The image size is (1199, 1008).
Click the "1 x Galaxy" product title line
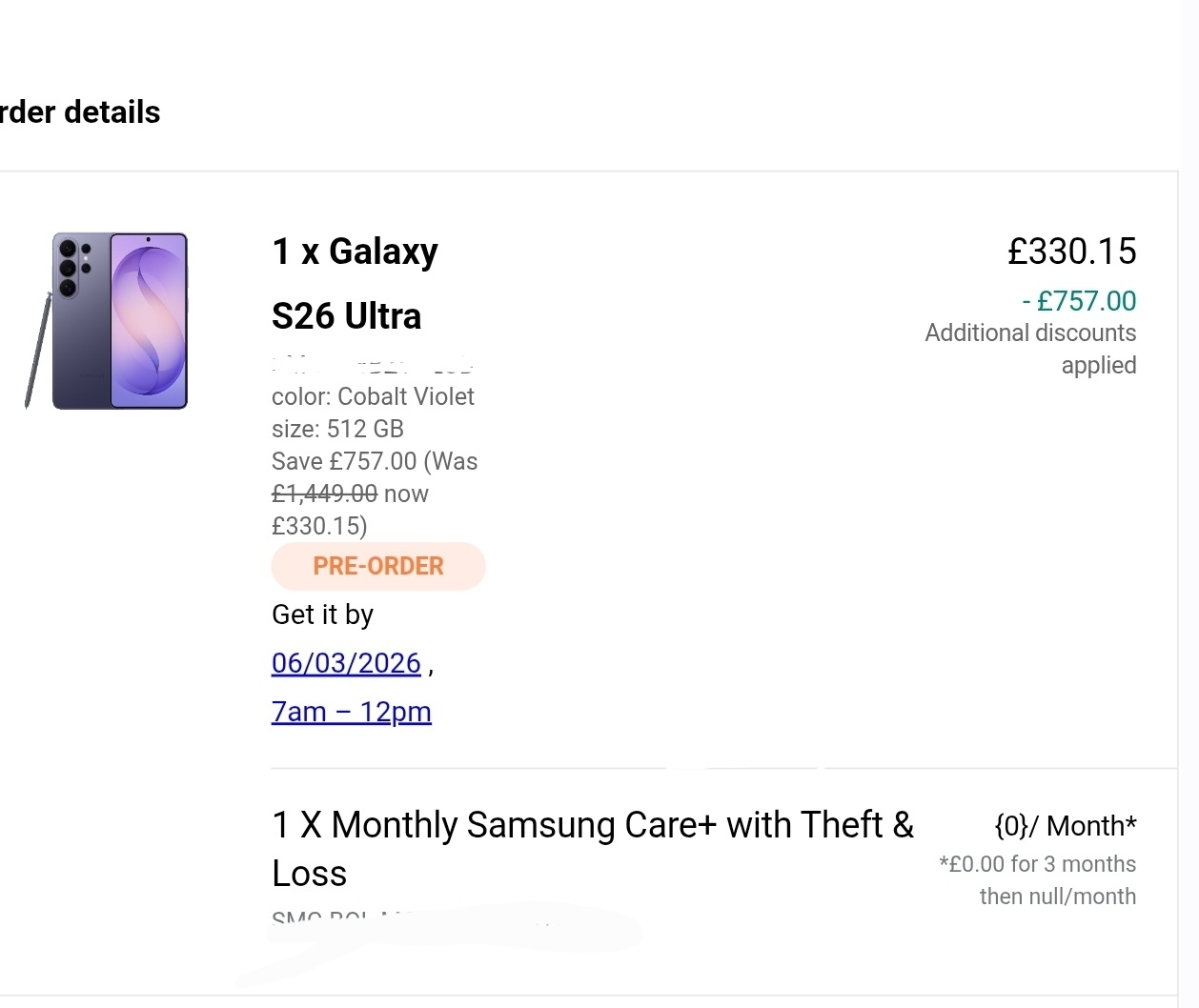tap(355, 252)
